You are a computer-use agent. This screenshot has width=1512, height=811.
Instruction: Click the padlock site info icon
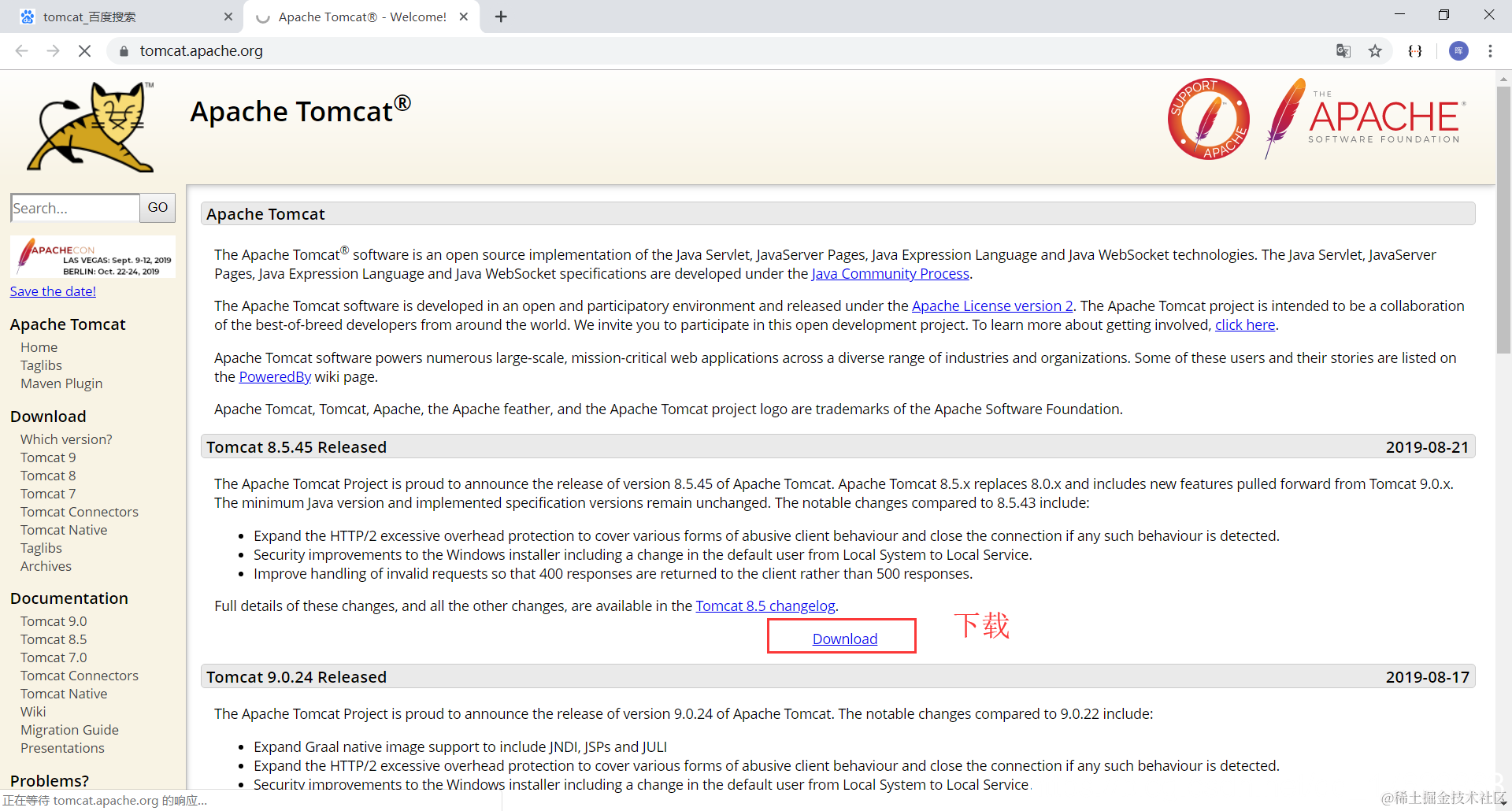tap(123, 51)
